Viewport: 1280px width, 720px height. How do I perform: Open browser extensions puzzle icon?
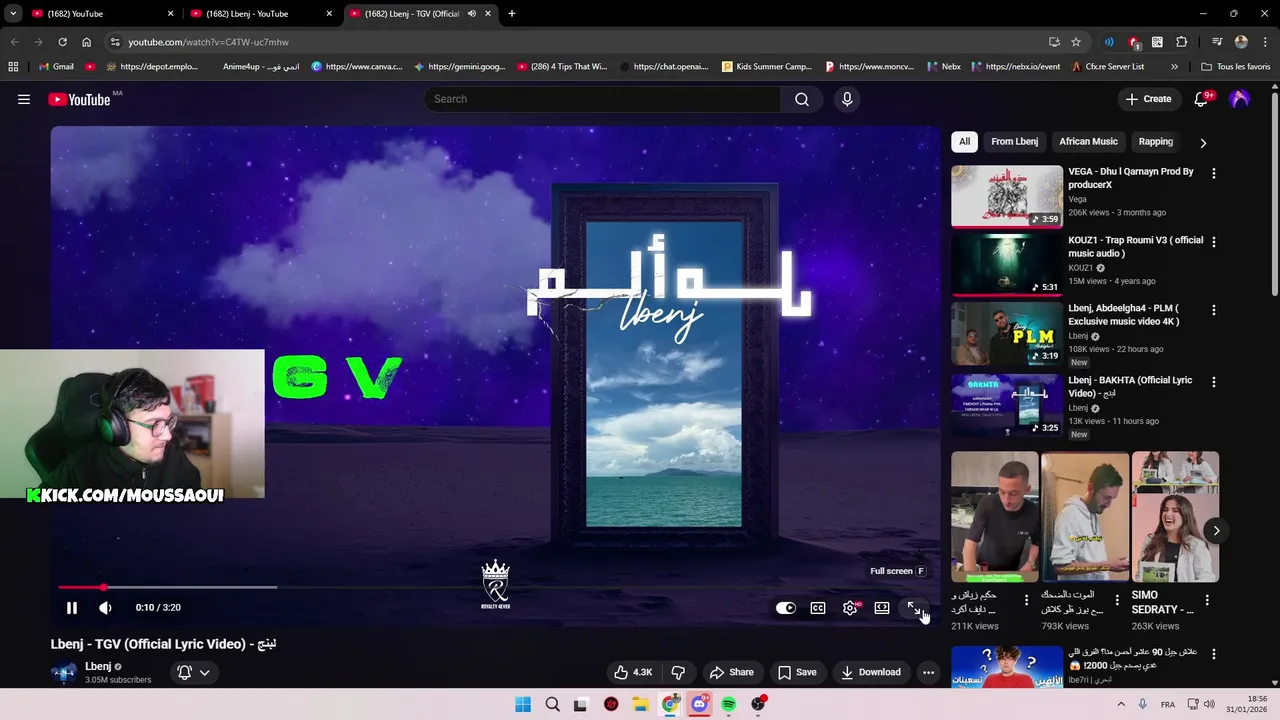coord(1182,42)
